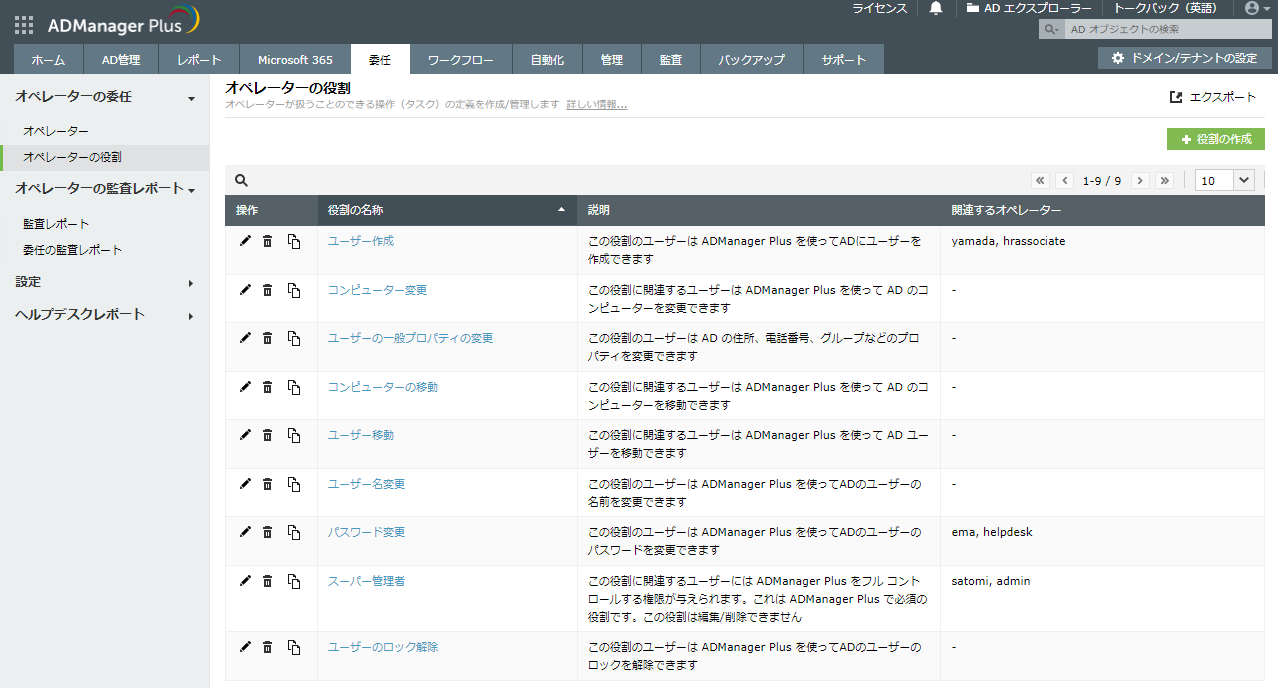
Task: Open the user account avatar menu
Action: click(1251, 8)
